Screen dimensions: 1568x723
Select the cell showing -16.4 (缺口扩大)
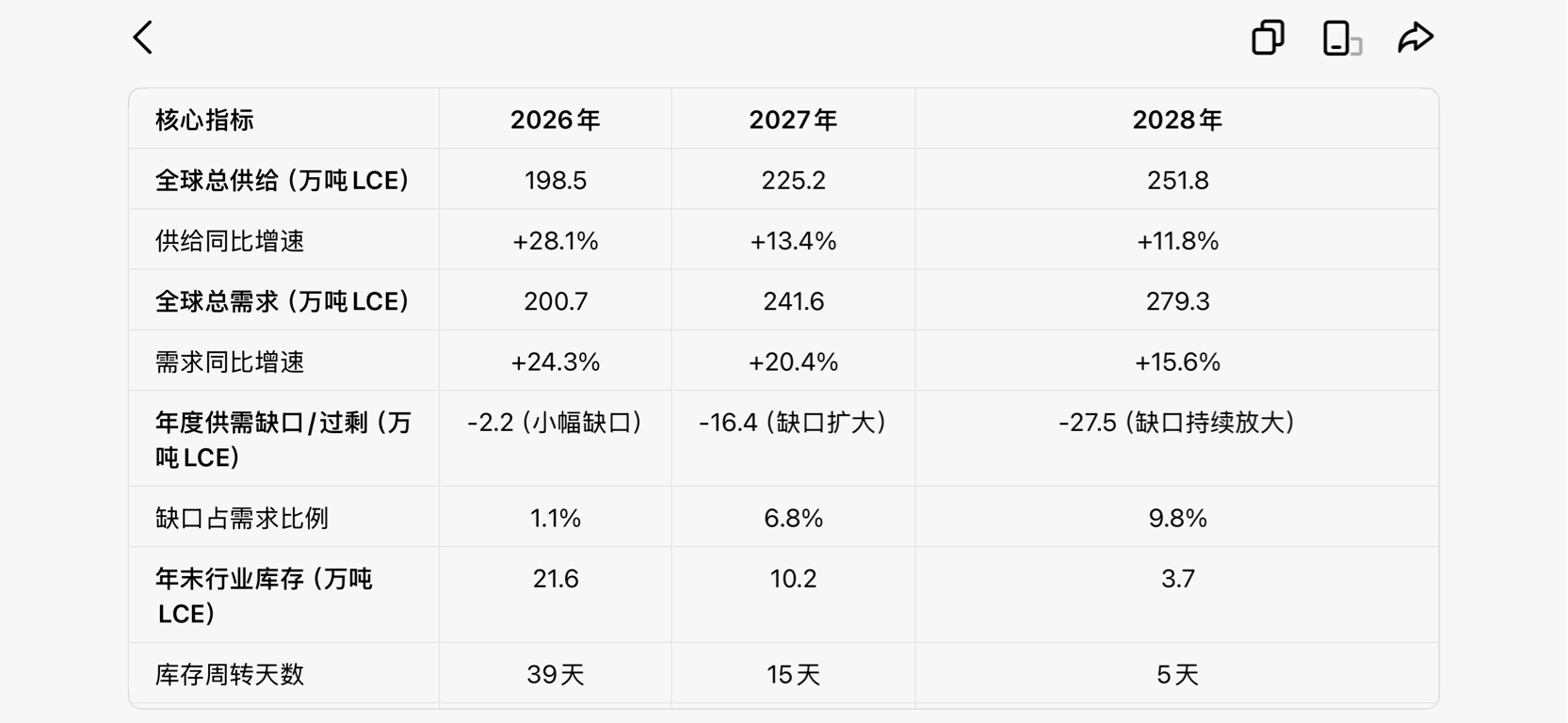793,422
